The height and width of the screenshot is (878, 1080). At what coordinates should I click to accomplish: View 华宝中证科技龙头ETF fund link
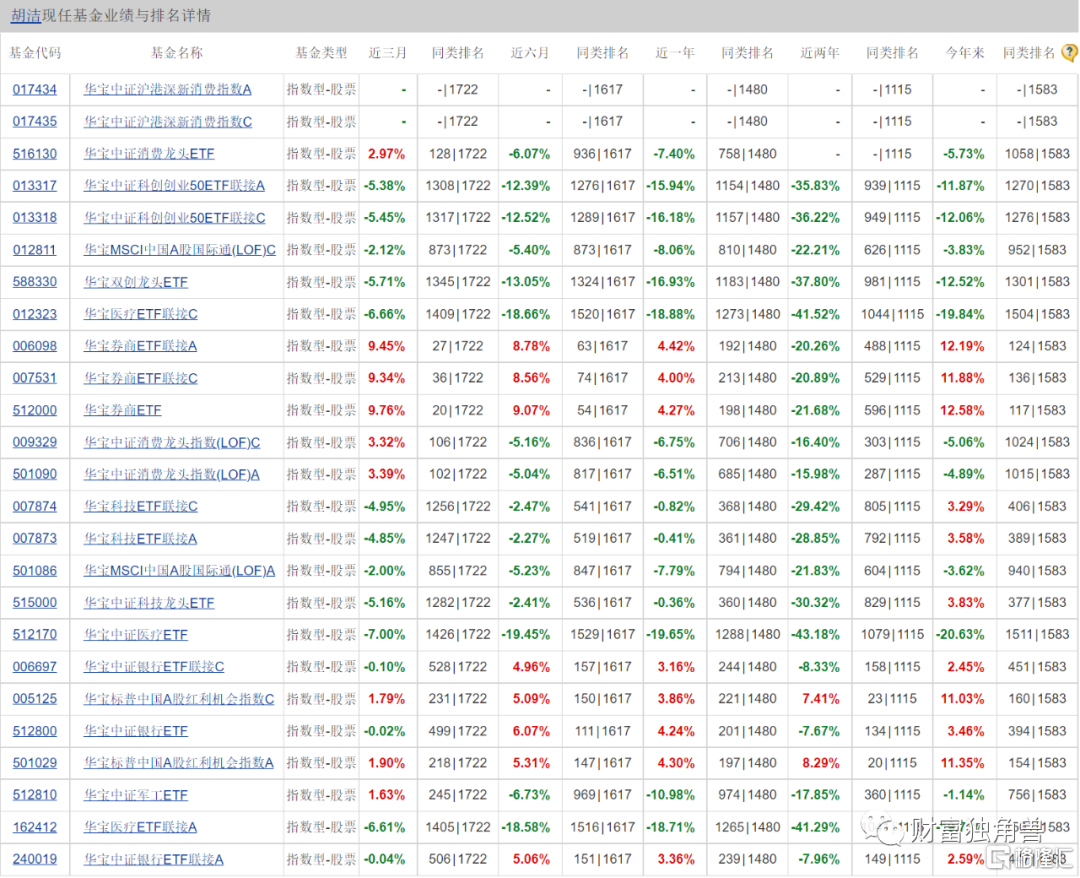(149, 603)
